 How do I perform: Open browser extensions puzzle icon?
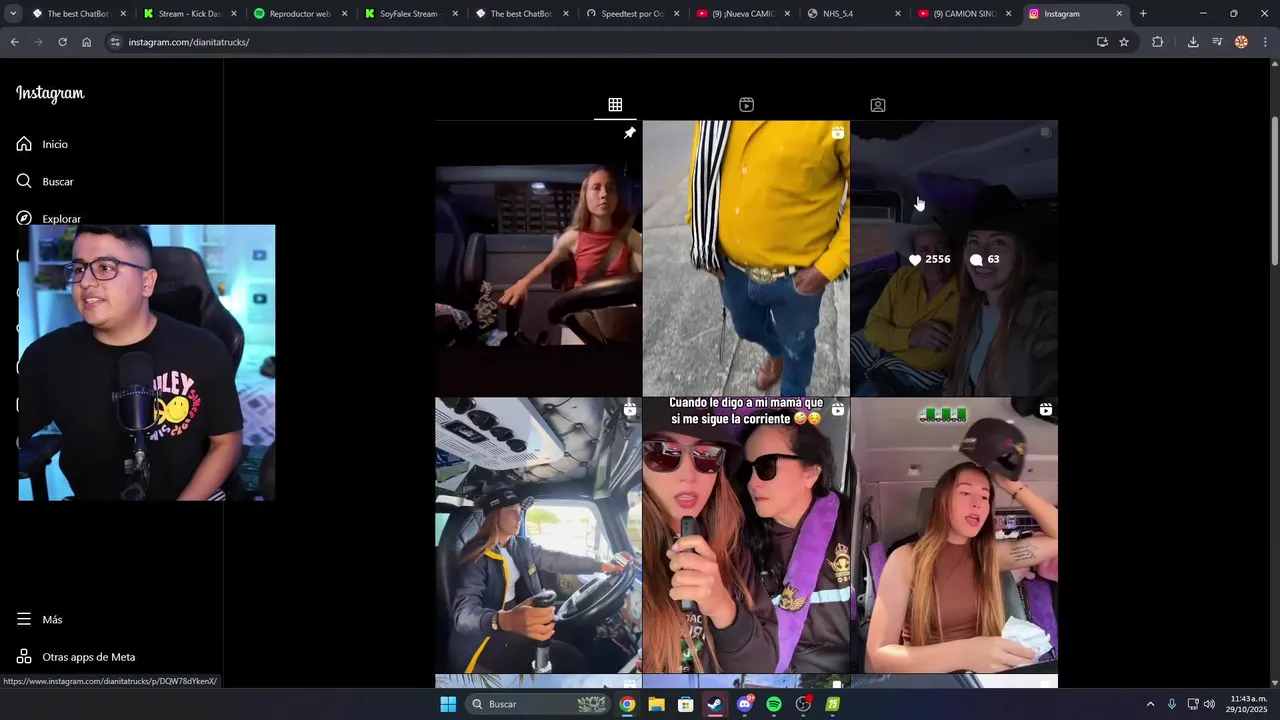(x=1158, y=42)
